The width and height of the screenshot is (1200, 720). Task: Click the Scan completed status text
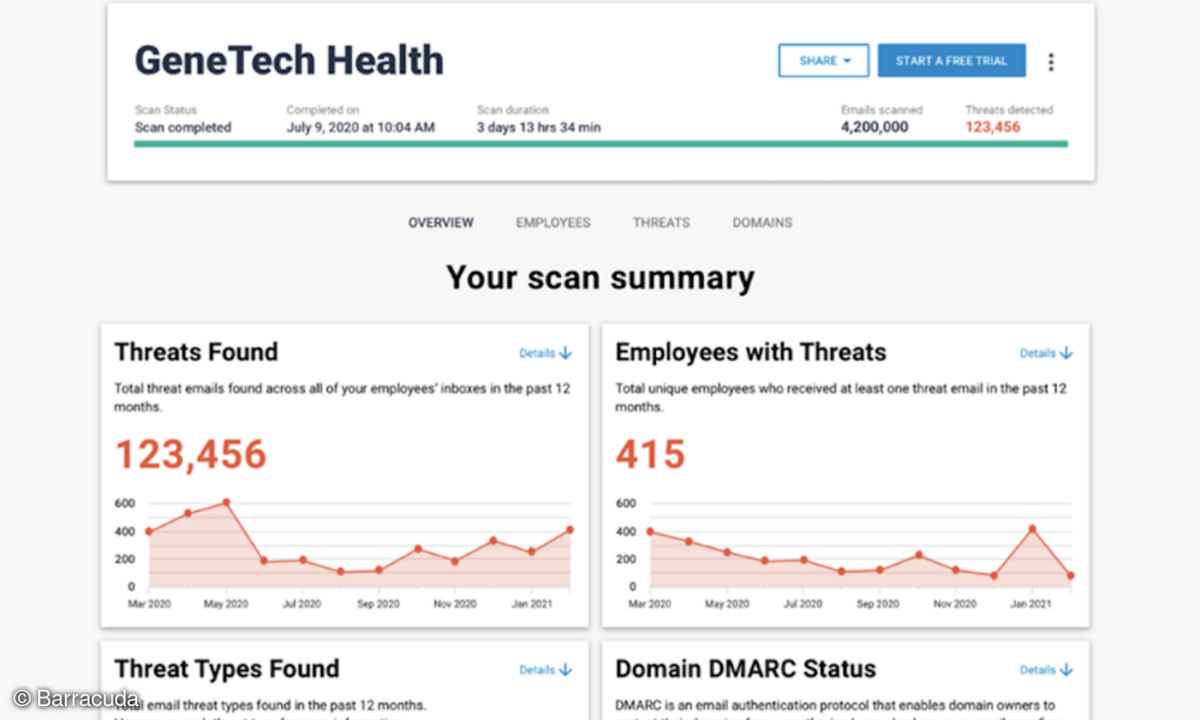(183, 128)
